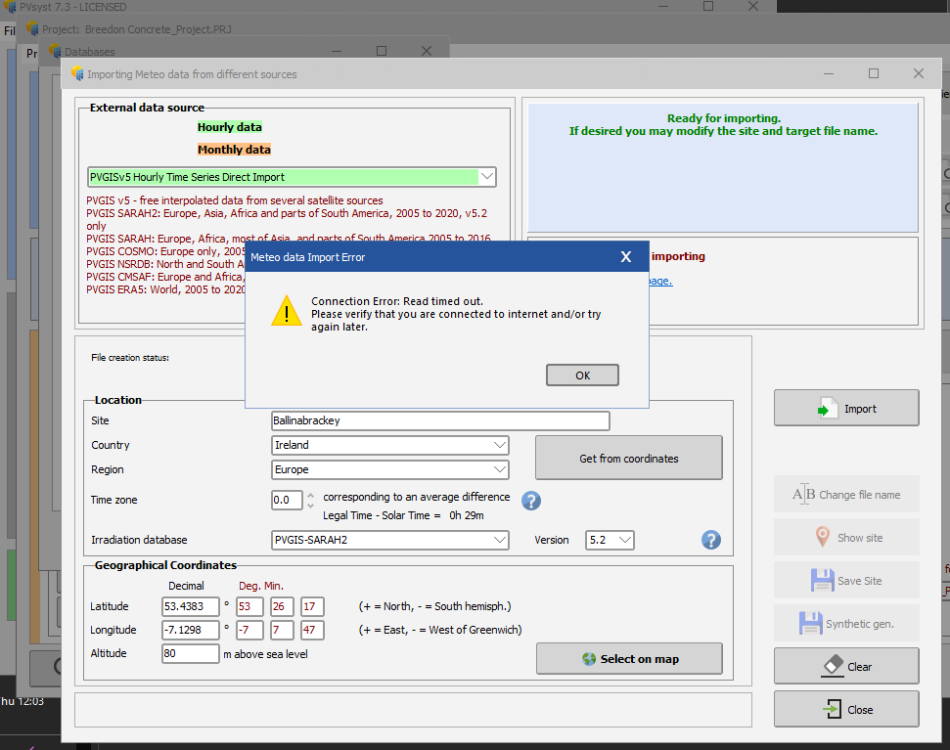Click the decimal Latitude input field
The image size is (950, 750).
(190, 606)
